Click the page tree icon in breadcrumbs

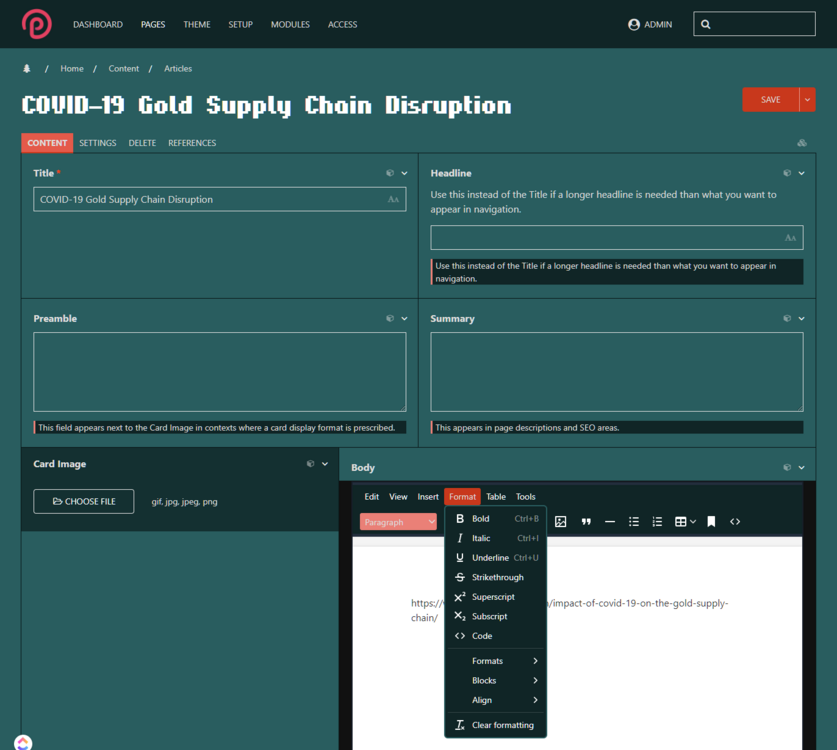27,69
